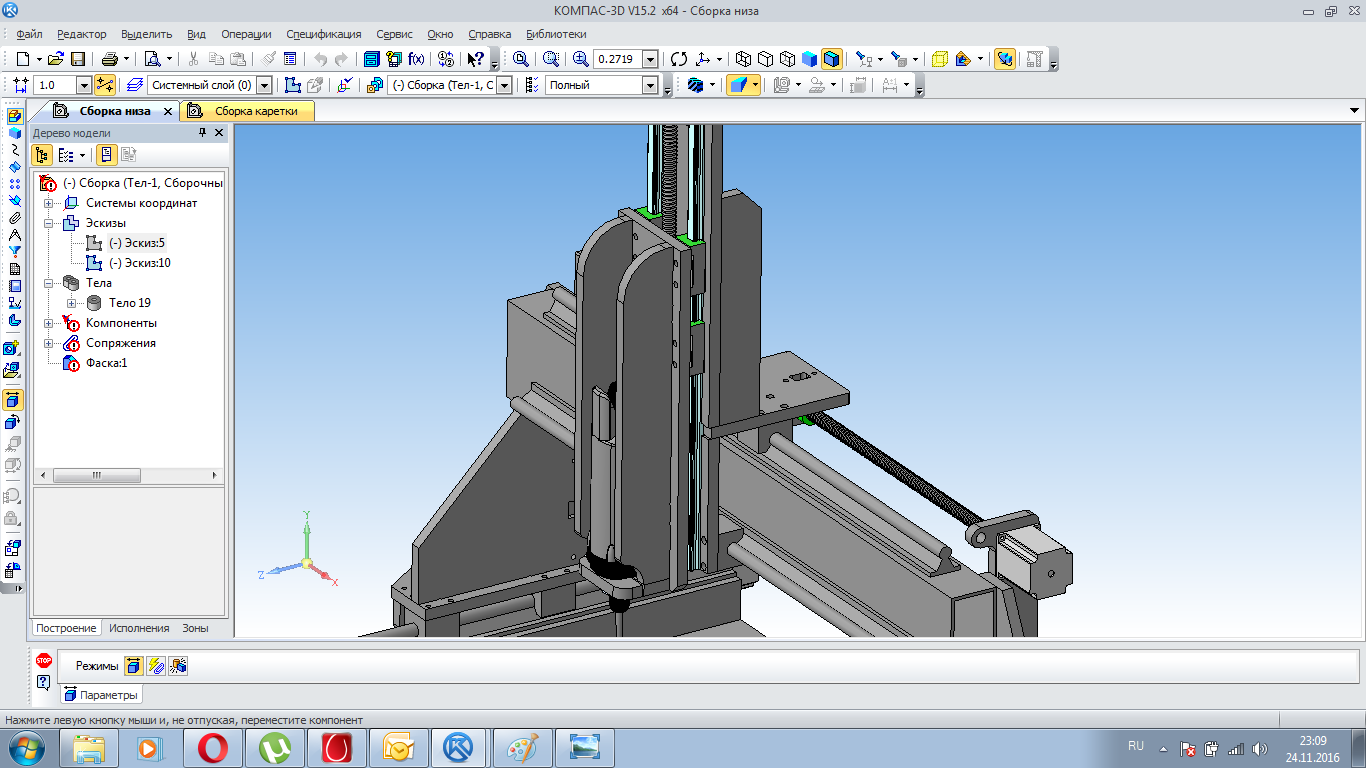The image size is (1366, 768).
Task: Click the Параметры tab button
Action: click(x=101, y=695)
